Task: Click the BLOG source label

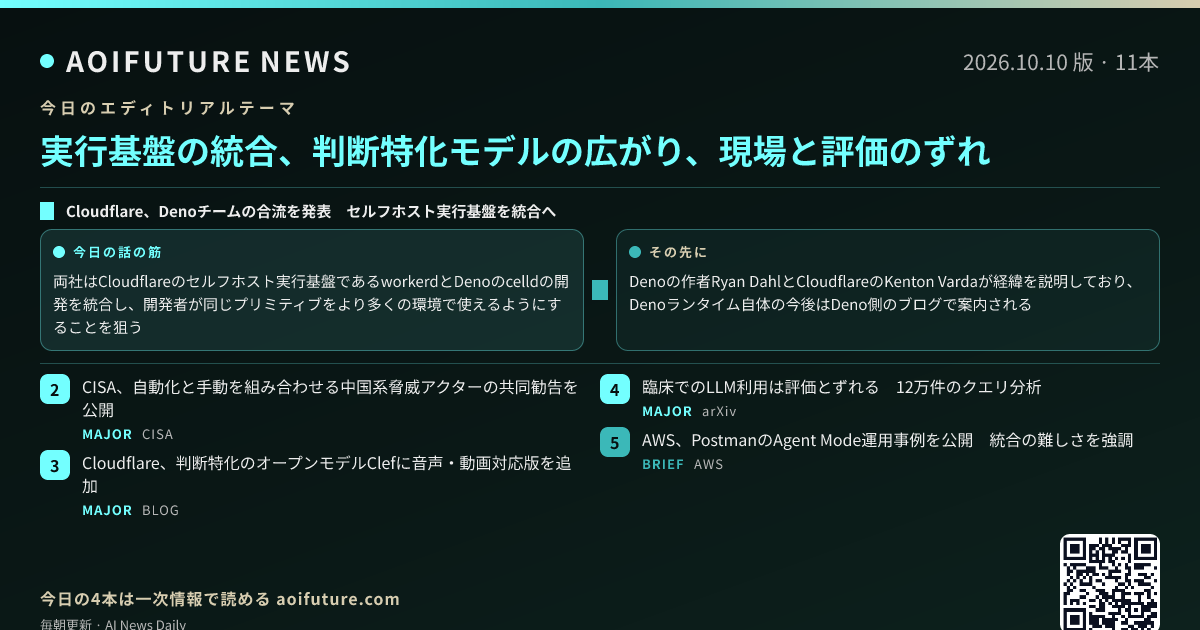Action: coord(161,510)
